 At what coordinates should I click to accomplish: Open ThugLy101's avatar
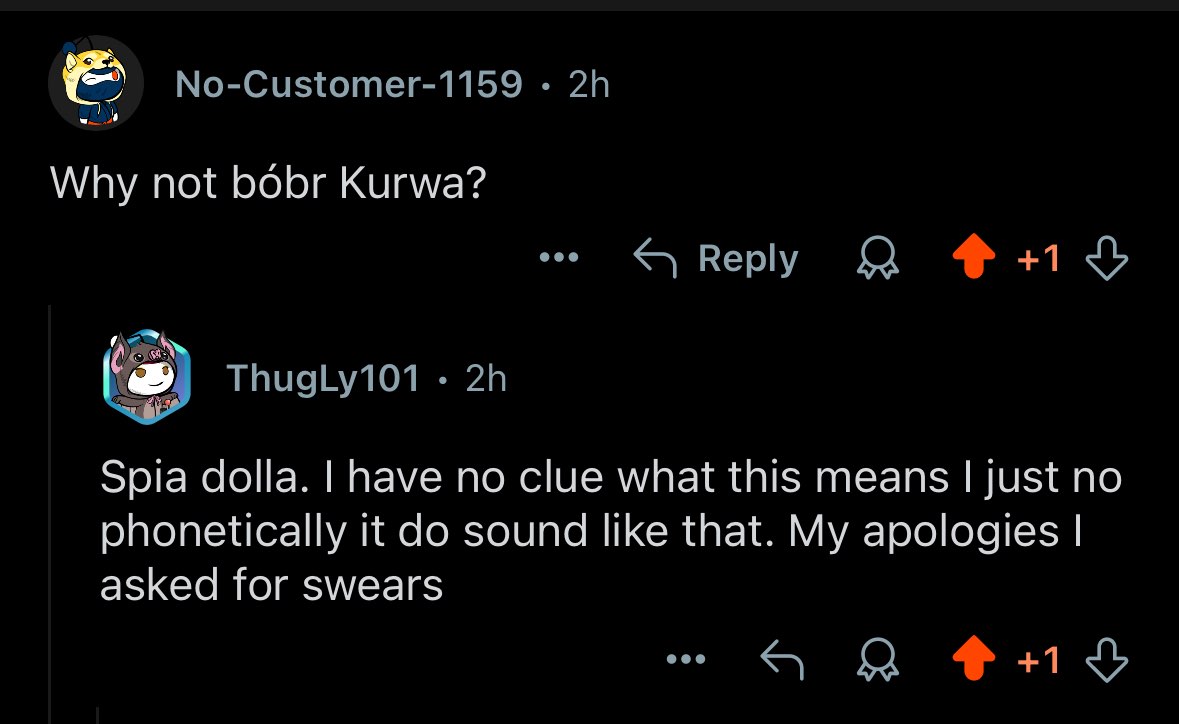click(x=146, y=377)
